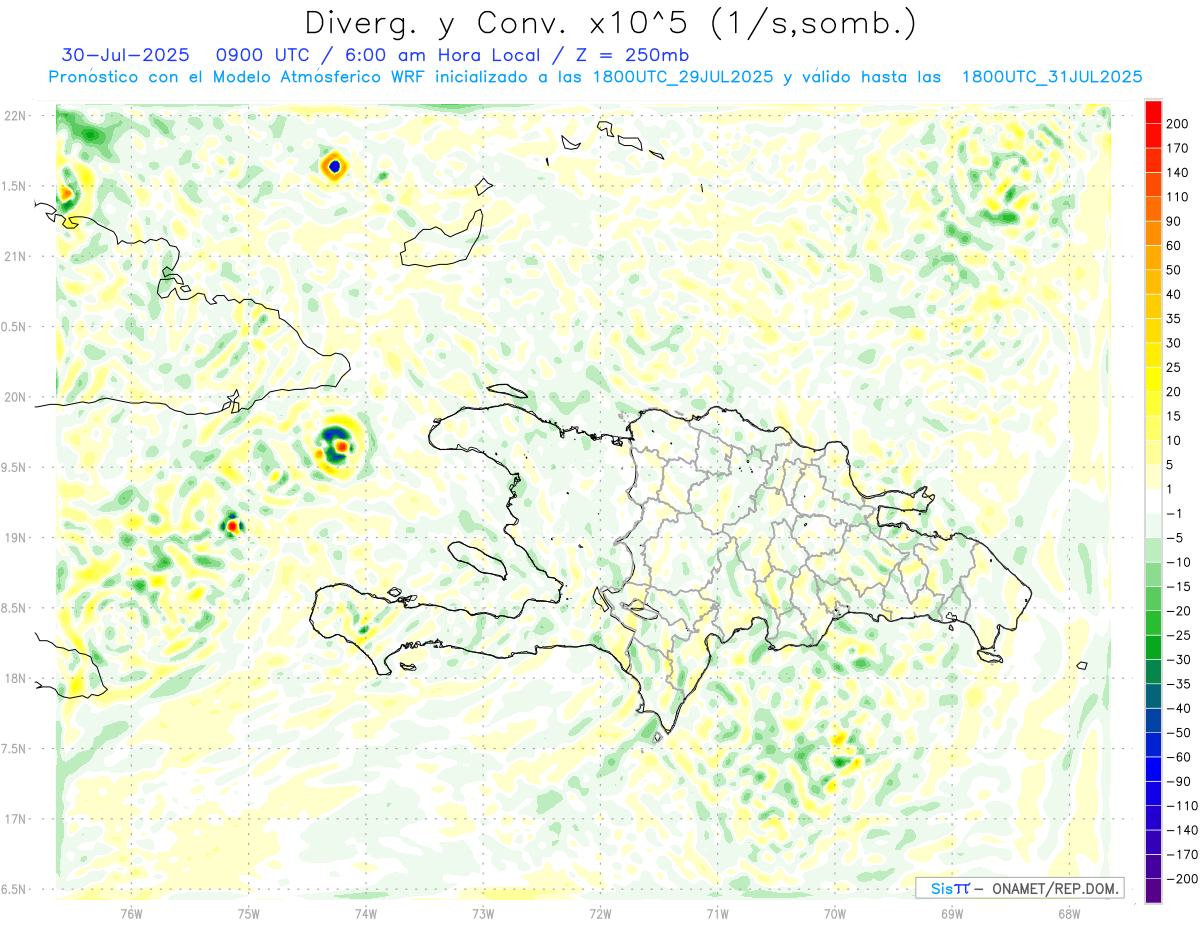Click the 140 value on color scale
Image resolution: width=1200 pixels, height=927 pixels.
pos(1177,173)
